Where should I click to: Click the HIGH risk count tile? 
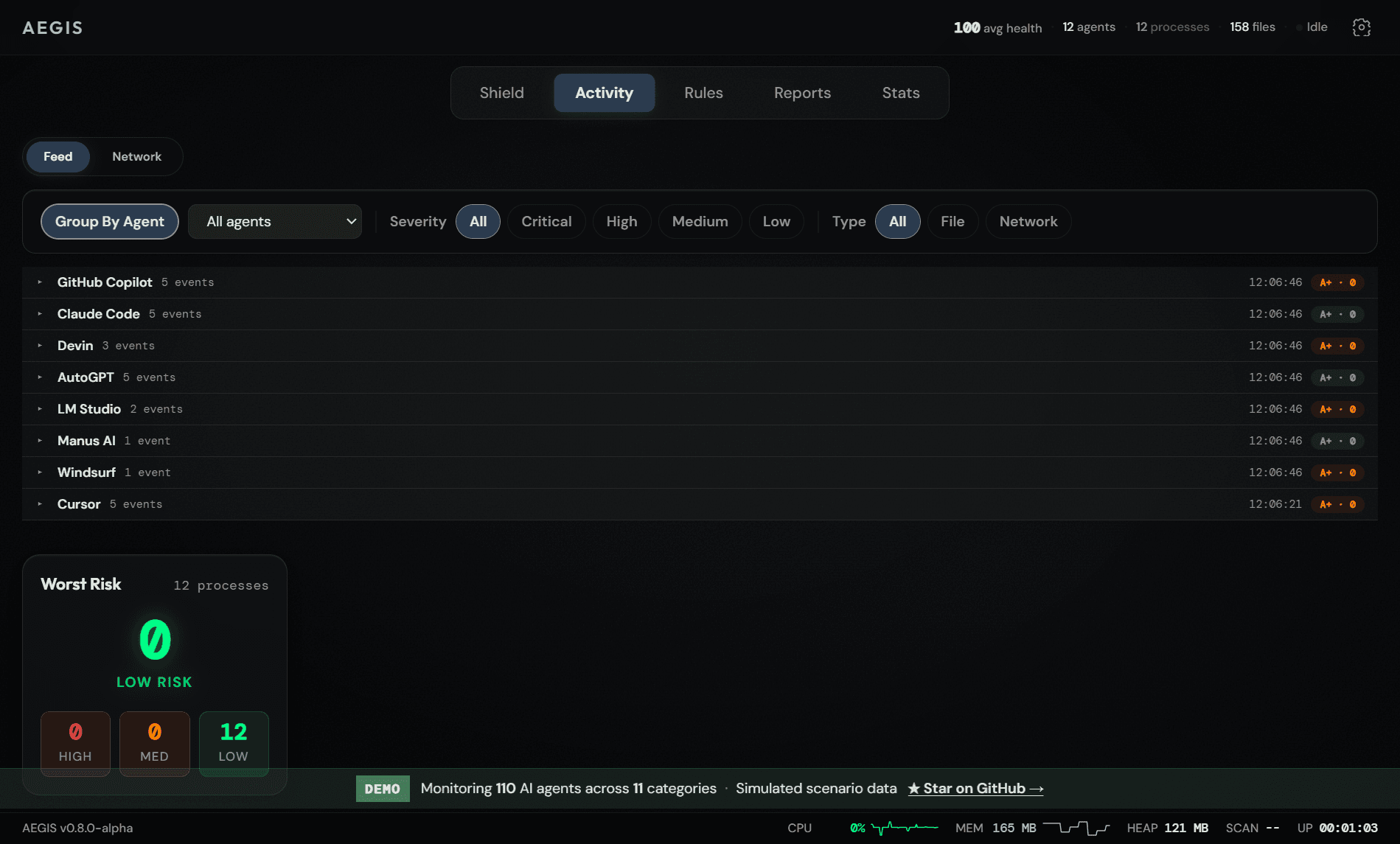tap(75, 744)
